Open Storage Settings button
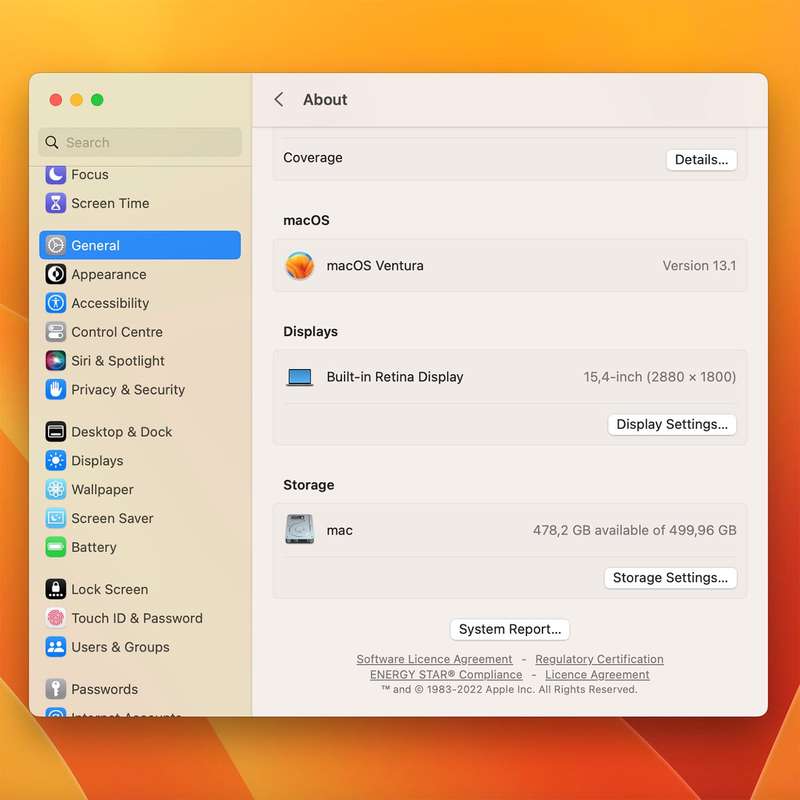 pos(670,578)
